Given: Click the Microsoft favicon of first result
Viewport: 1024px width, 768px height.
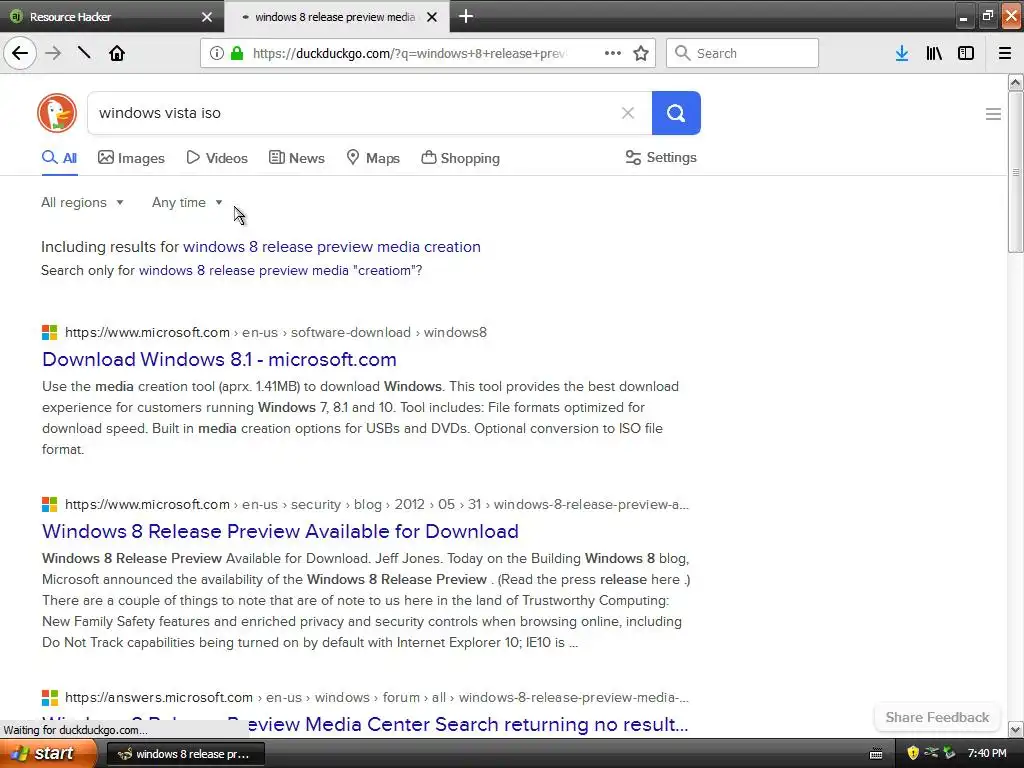Looking at the screenshot, I should (50, 332).
